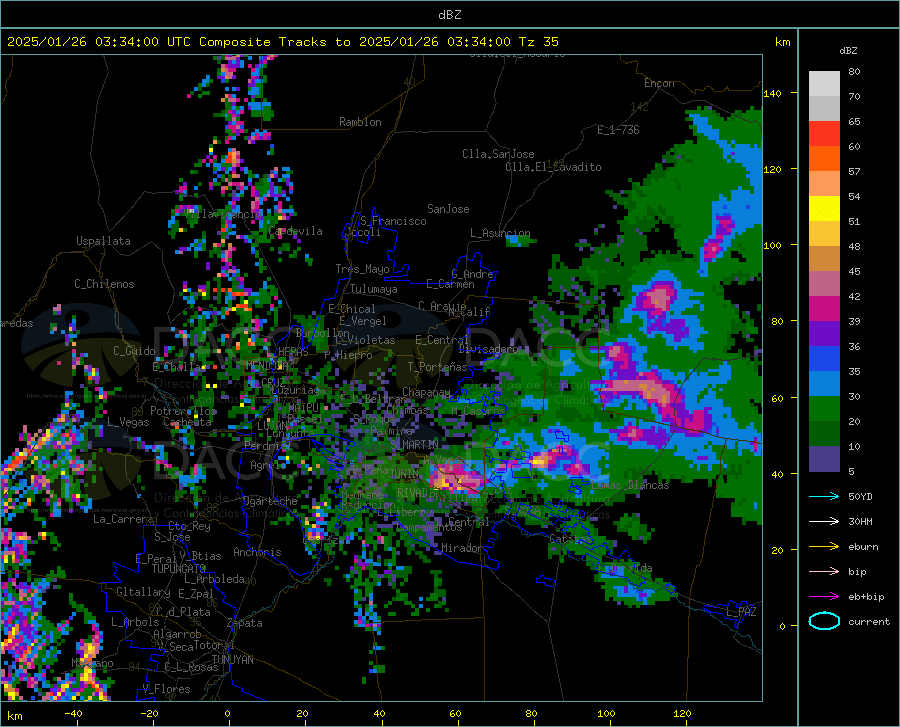Image resolution: width=900 pixels, height=727 pixels.
Task: Click the Tulumaya label
Action: coord(374,289)
